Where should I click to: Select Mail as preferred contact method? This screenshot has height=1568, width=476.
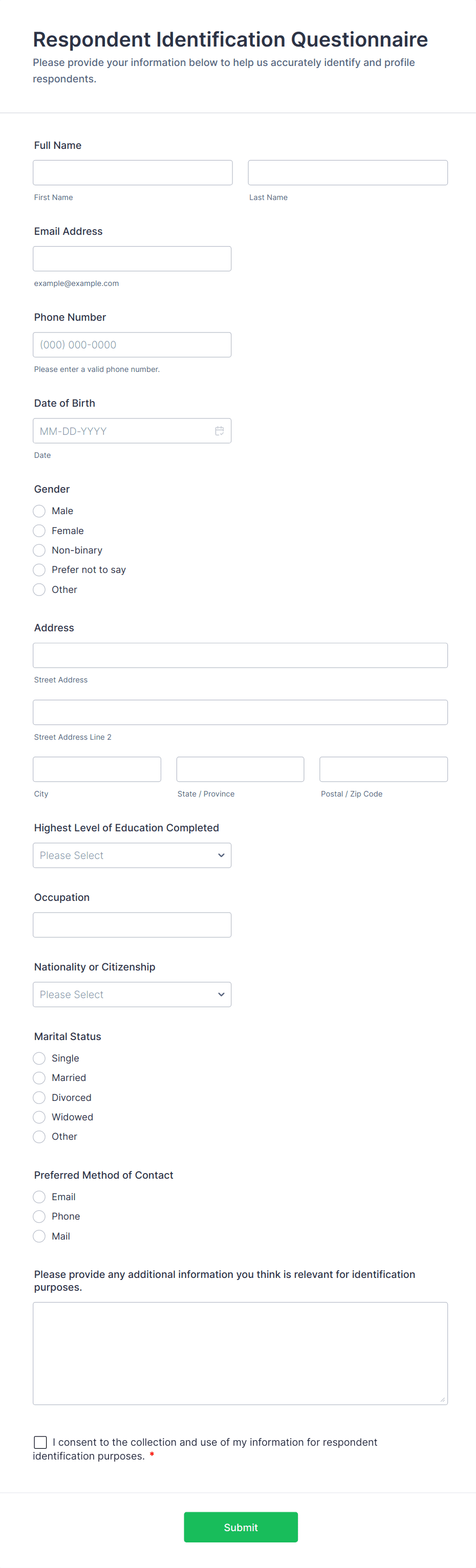(x=39, y=1236)
